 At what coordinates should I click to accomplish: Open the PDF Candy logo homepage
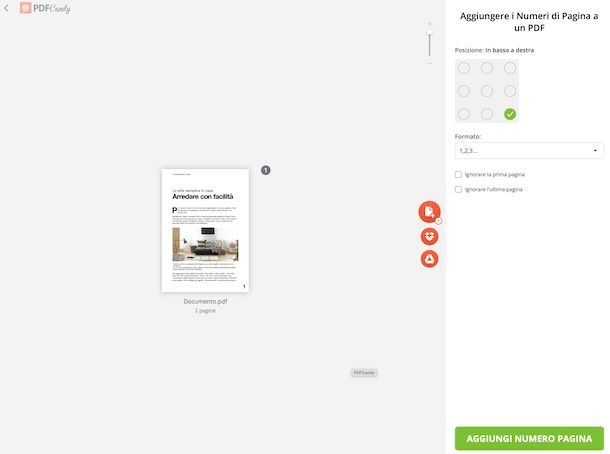(x=46, y=8)
